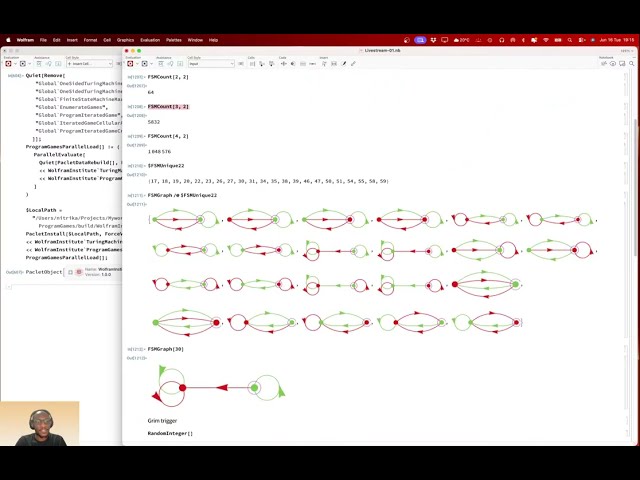This screenshot has height=480, width=640.
Task: Click the RandomInteger[] input line
Action: [170, 433]
